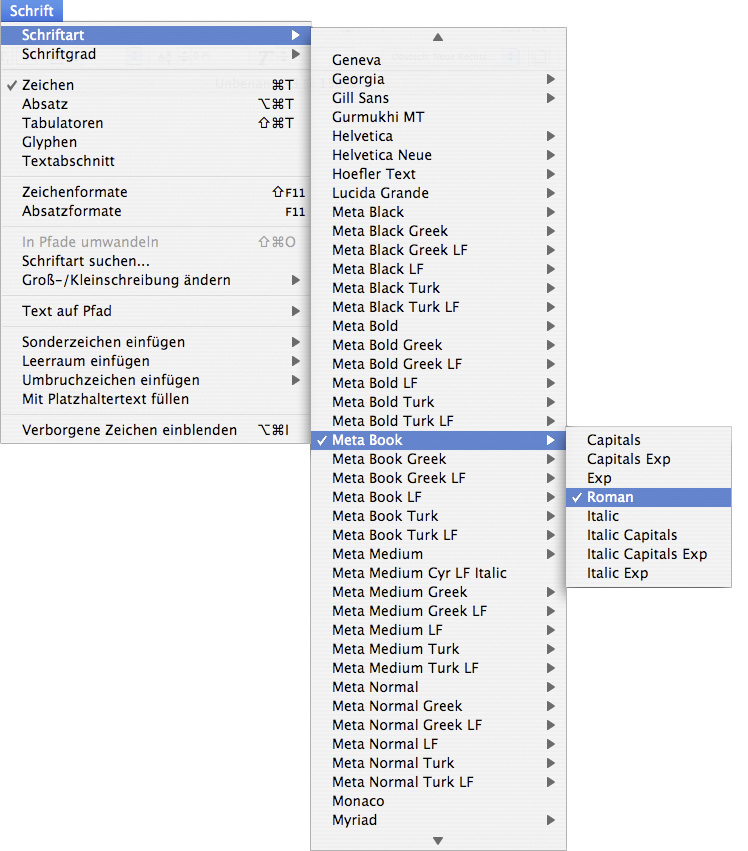Expand Leerraum einfügen submenu
748x851 pixels.
click(x=156, y=361)
